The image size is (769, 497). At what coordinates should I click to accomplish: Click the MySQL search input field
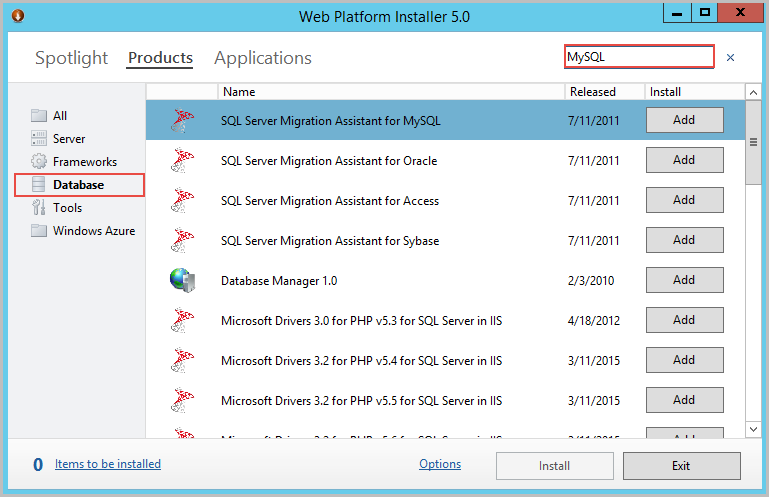638,57
